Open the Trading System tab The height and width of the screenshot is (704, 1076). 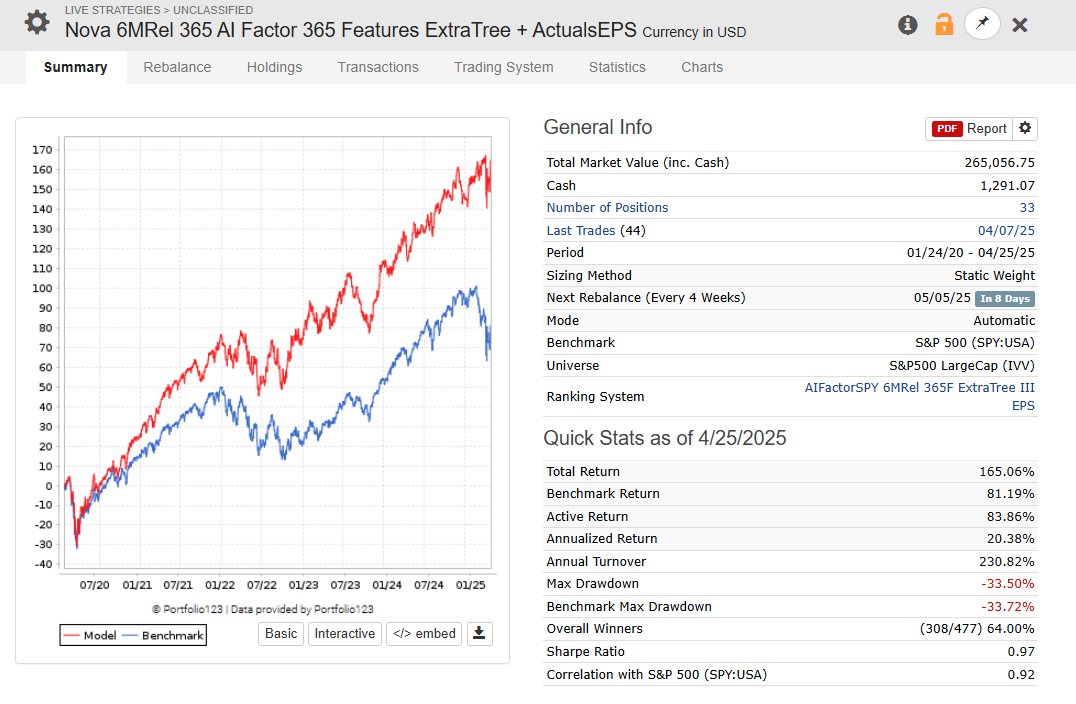[504, 67]
